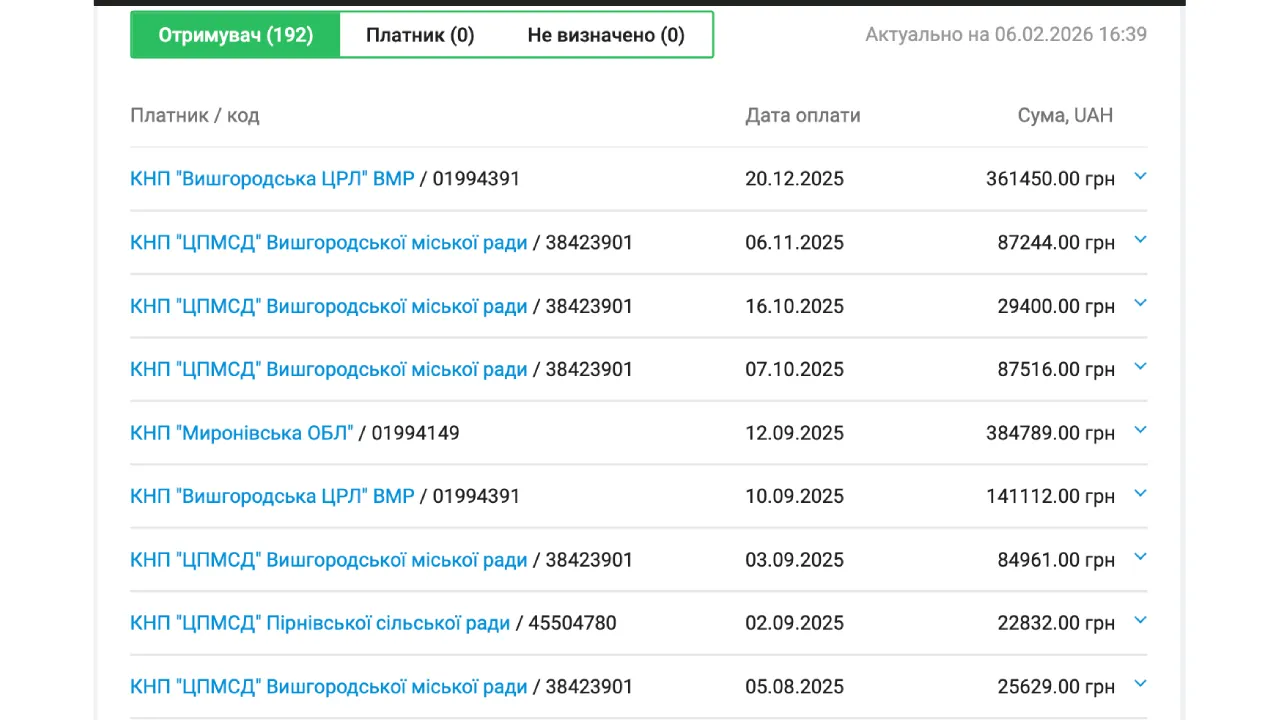Viewport: 1280px width, 720px height.
Task: Expand the 87516.00 грн payment row
Action: pos(1140,367)
